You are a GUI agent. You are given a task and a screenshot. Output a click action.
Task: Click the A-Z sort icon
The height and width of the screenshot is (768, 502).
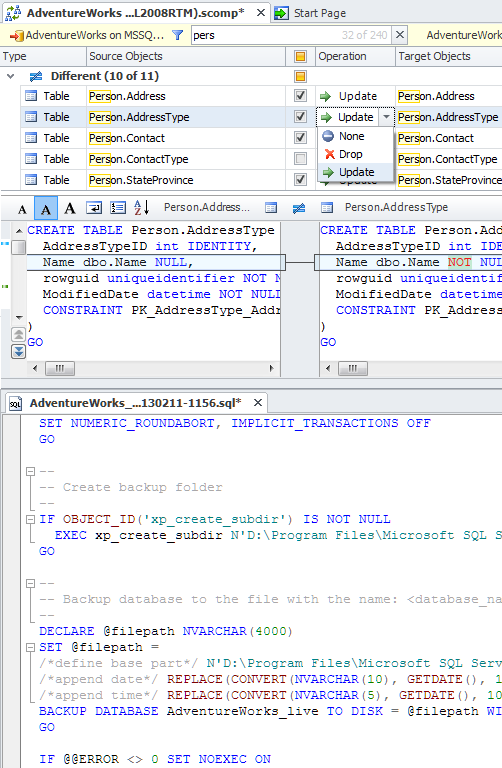[142, 208]
